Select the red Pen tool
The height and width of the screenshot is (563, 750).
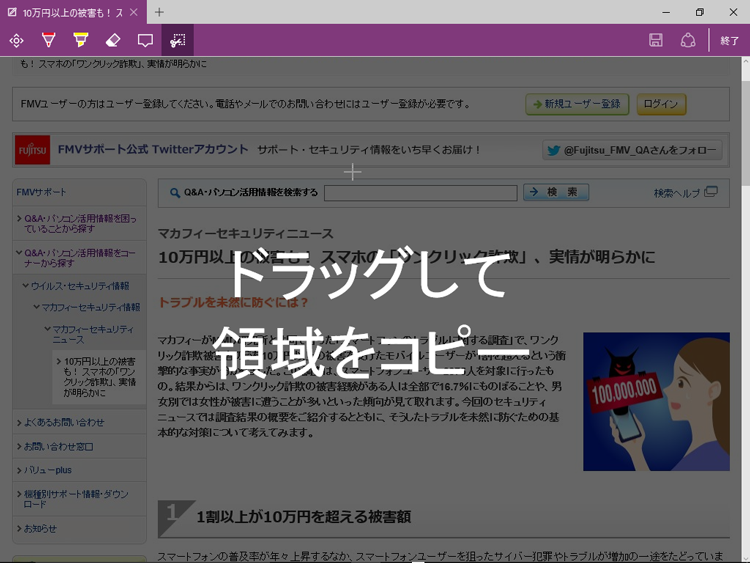[x=48, y=41]
